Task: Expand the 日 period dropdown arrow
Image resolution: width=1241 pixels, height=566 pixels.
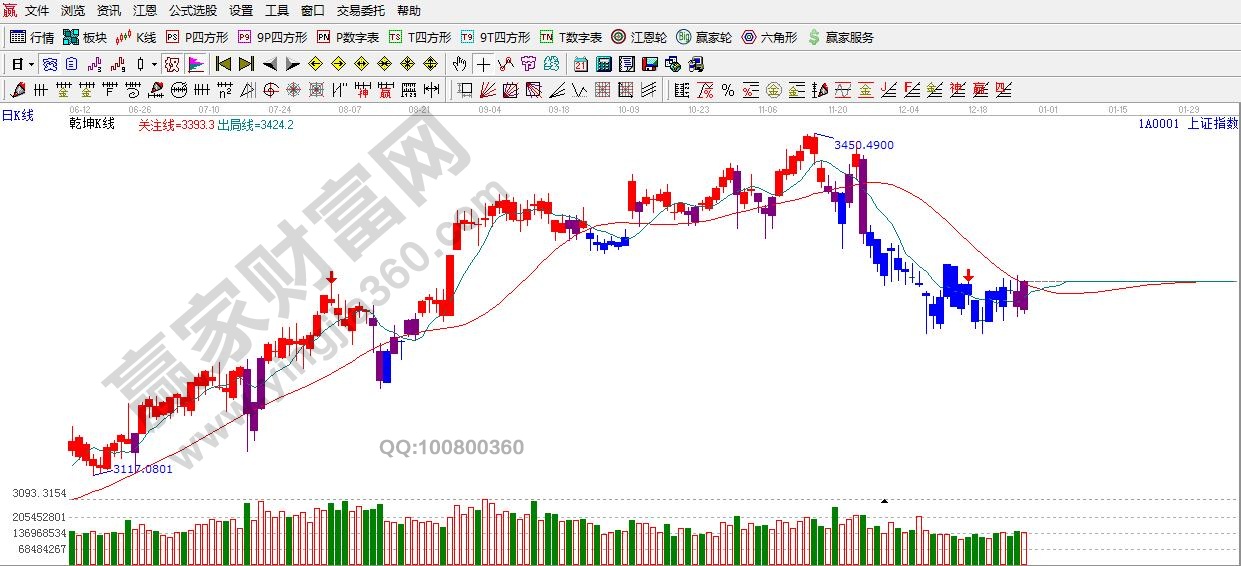Action: coord(32,64)
